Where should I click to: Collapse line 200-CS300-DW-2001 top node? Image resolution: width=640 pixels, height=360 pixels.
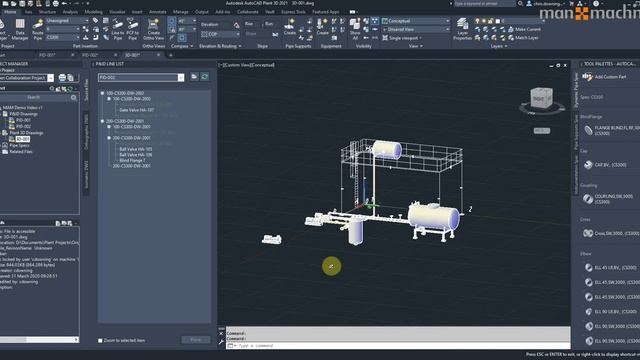click(x=102, y=121)
